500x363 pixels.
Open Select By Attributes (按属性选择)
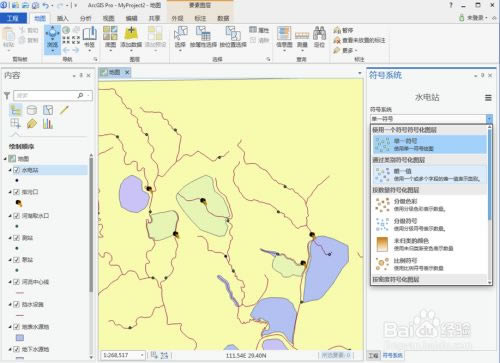[x=203, y=37]
